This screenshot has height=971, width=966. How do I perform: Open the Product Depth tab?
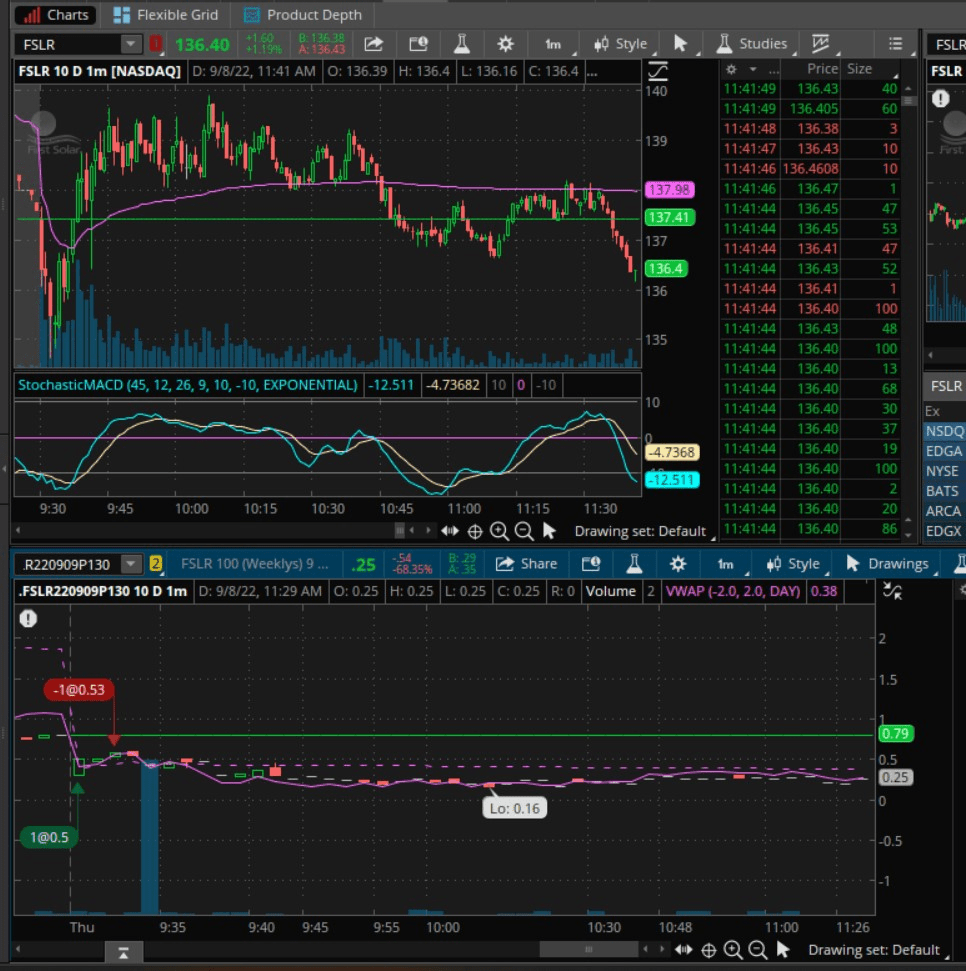tap(303, 15)
